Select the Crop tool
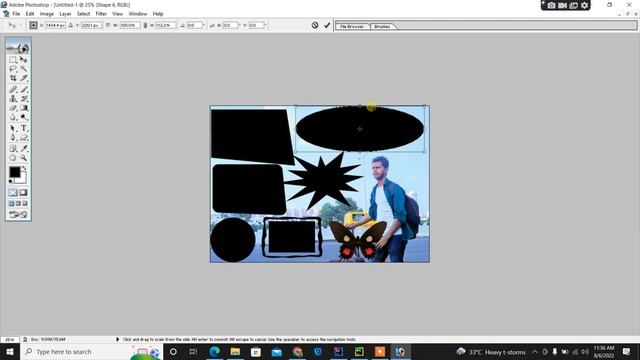Screen dimensions: 640x360 point(13,78)
